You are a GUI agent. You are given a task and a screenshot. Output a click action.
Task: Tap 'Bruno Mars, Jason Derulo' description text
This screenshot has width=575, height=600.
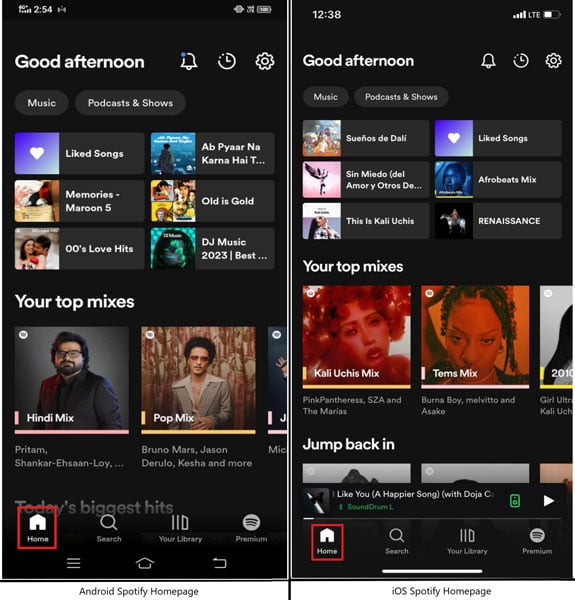click(x=197, y=456)
